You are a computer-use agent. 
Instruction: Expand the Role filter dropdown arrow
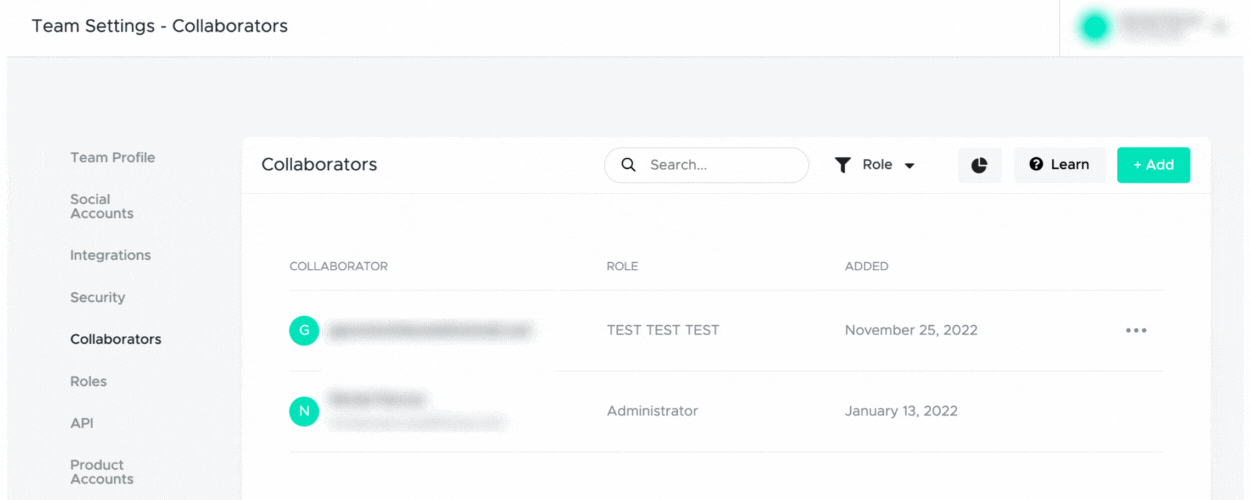(x=909, y=166)
